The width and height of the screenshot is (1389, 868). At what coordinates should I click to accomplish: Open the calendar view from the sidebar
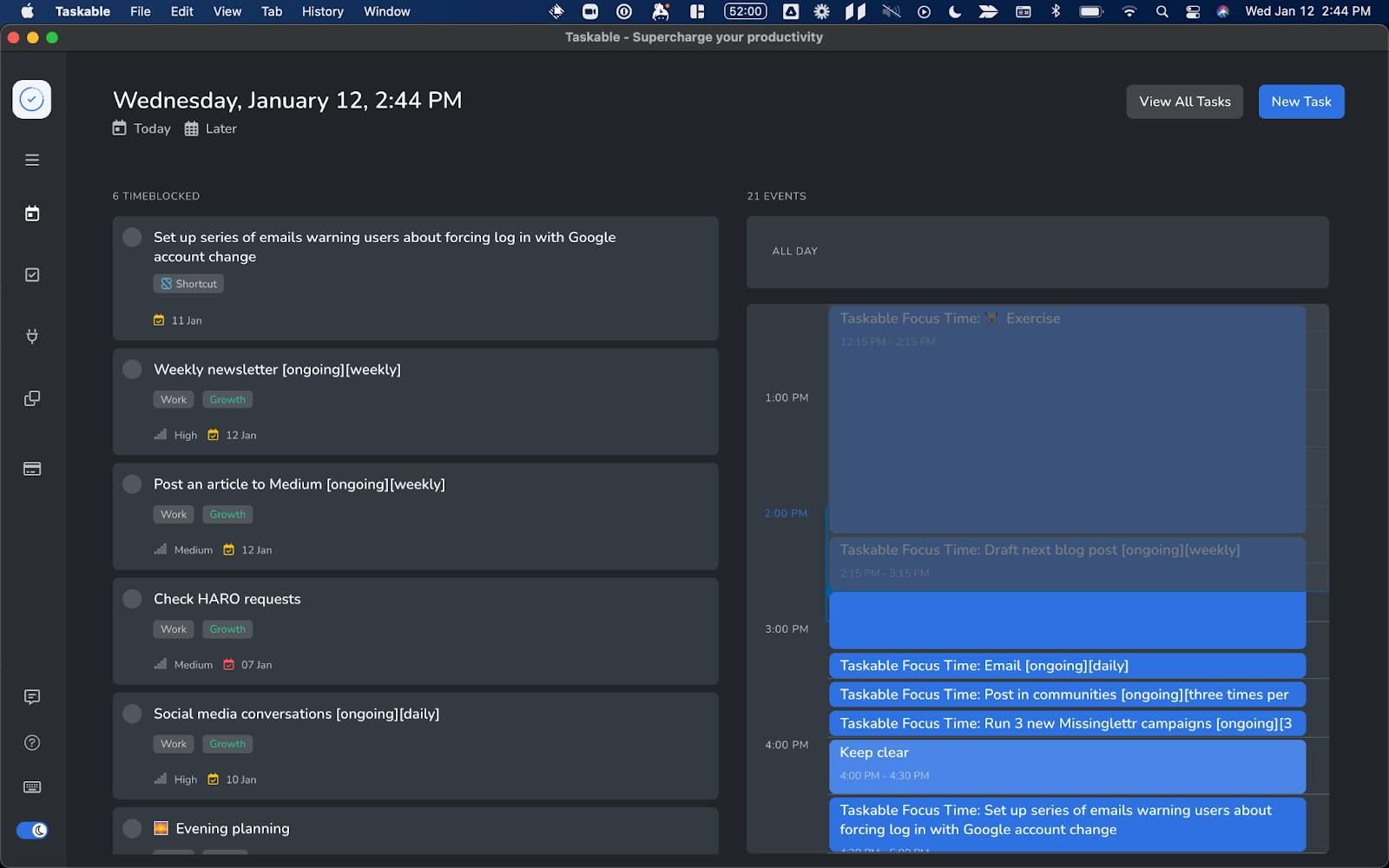click(31, 213)
